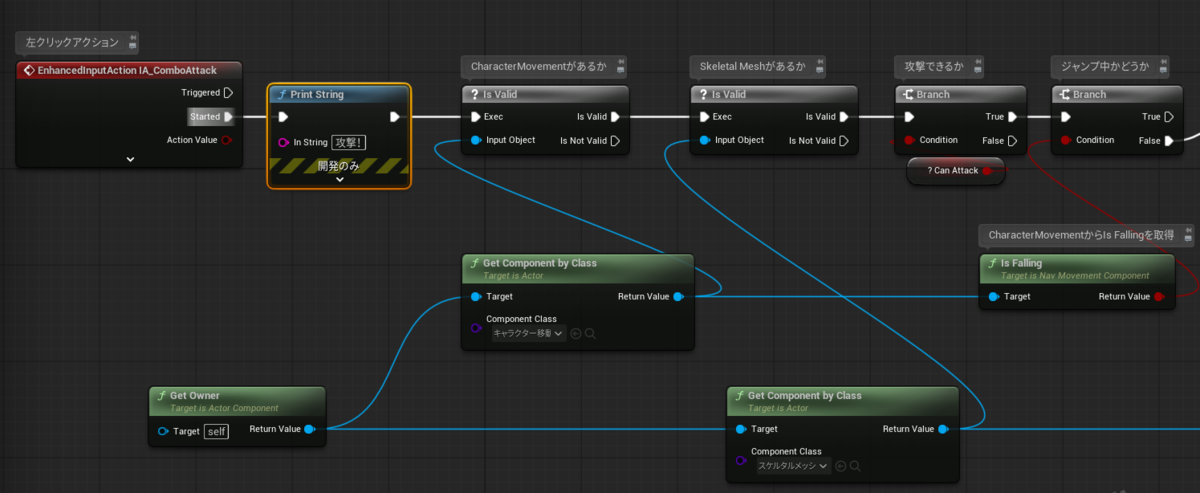This screenshot has width=1200, height=493.
Task: Expand the Print String advanced options
Action: (339, 179)
